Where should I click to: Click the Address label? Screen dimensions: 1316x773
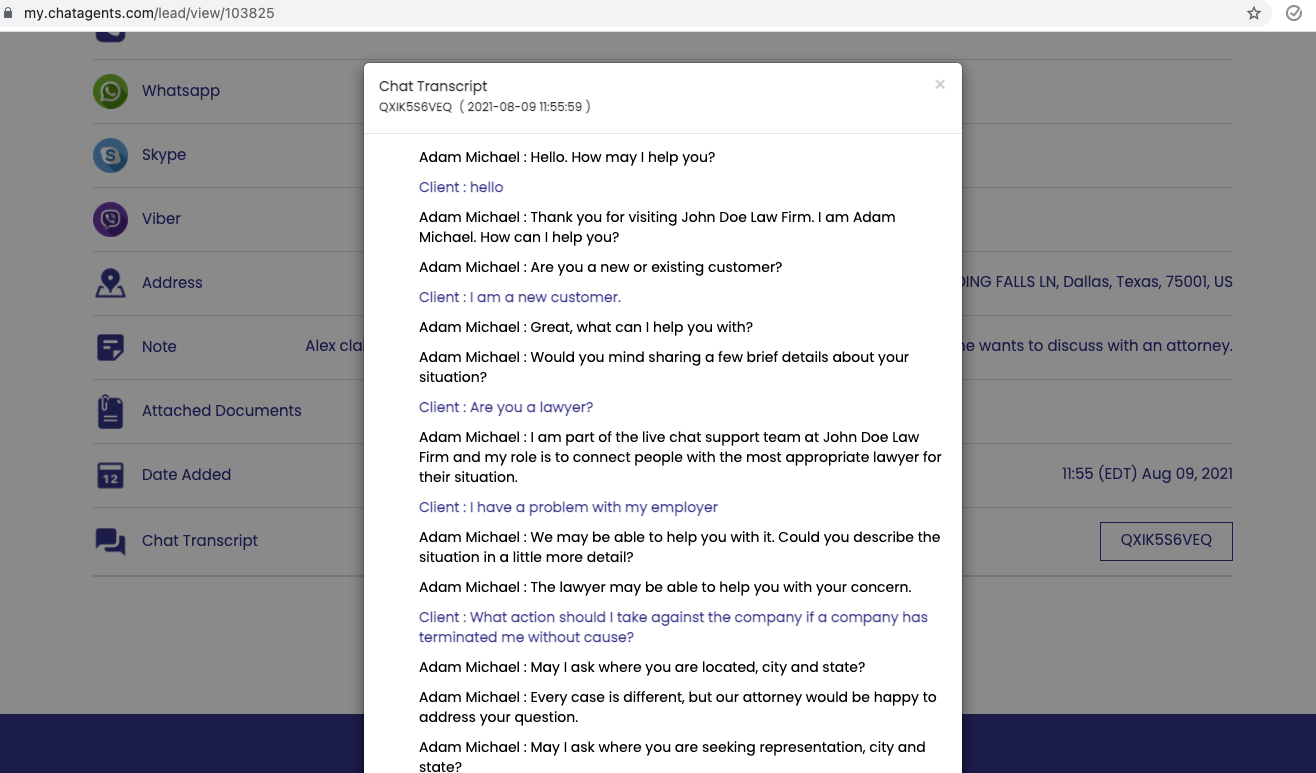click(172, 283)
